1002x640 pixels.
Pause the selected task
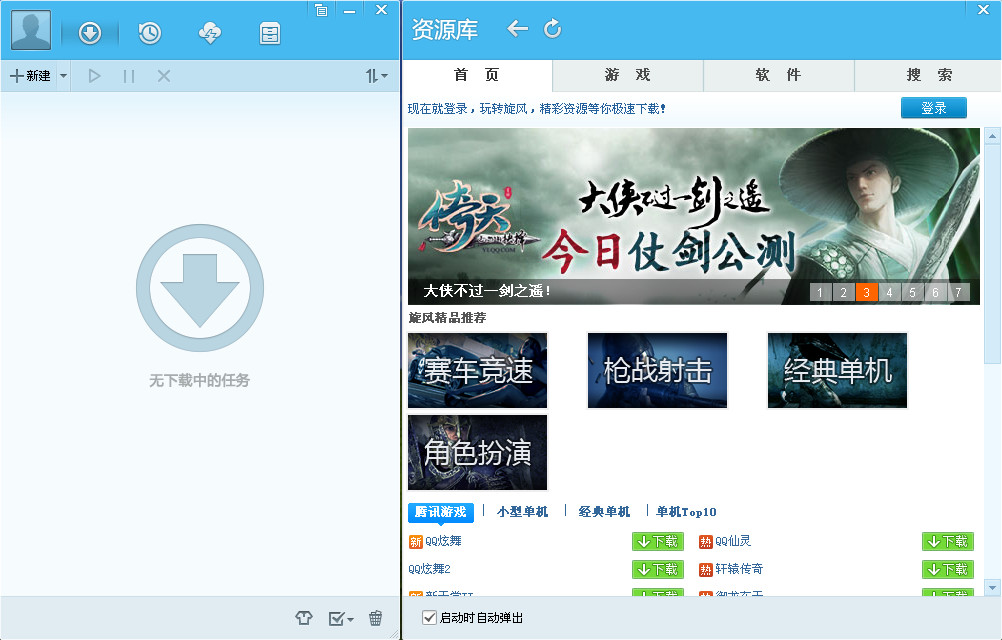click(x=129, y=76)
